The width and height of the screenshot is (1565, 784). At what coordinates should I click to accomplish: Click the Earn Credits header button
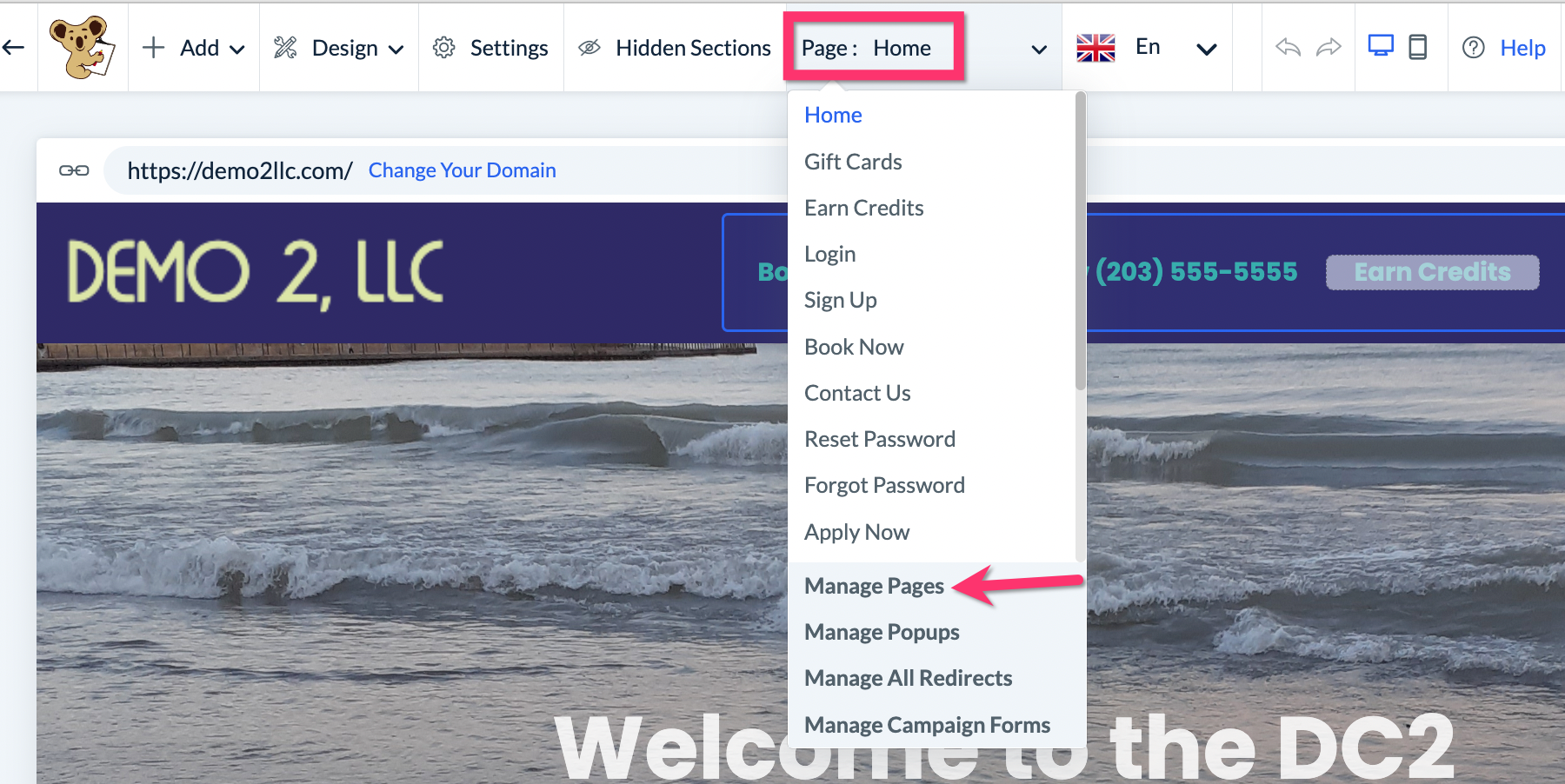[1432, 272]
